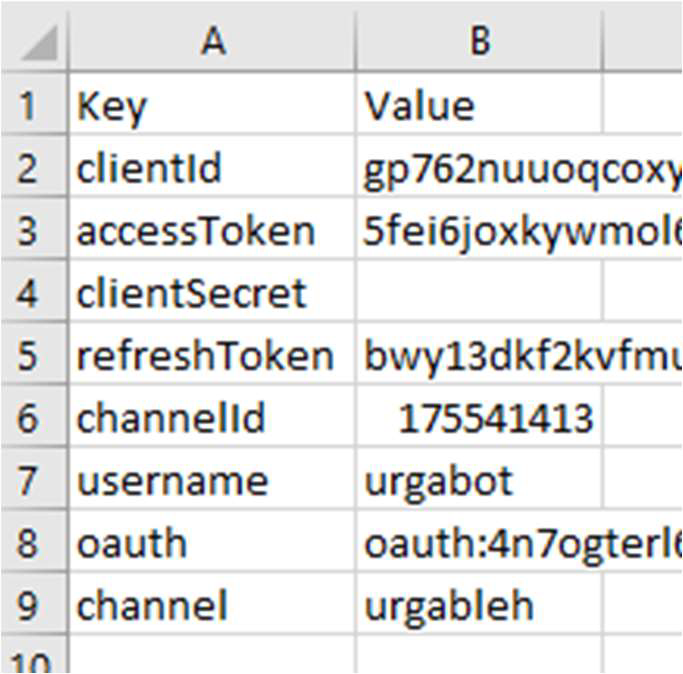Select the channelId cell
Image resolution: width=683 pixels, height=674 pixels.
pos(212,418)
